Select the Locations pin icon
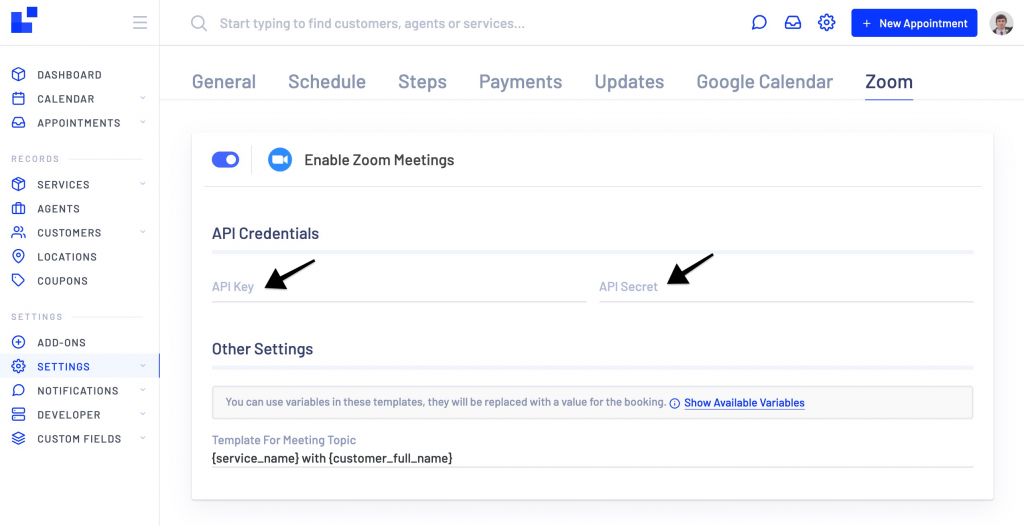Image resolution: width=1024 pixels, height=526 pixels. 18,257
